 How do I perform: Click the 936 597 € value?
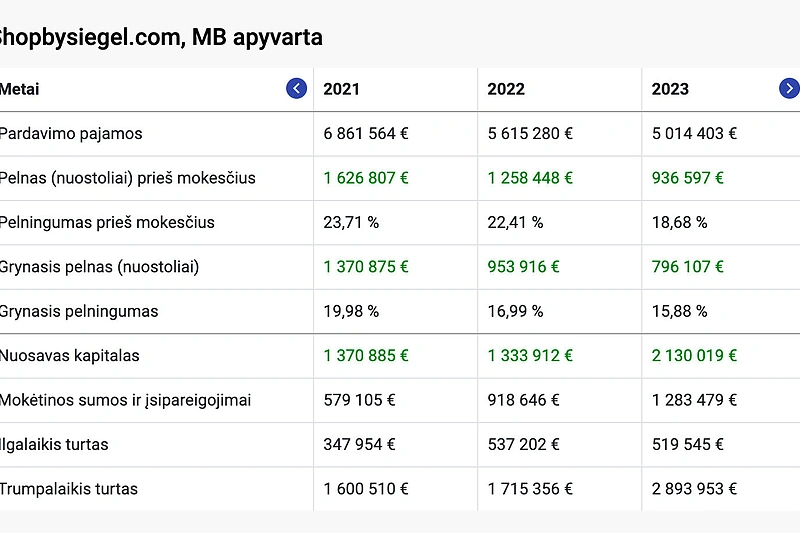point(688,178)
